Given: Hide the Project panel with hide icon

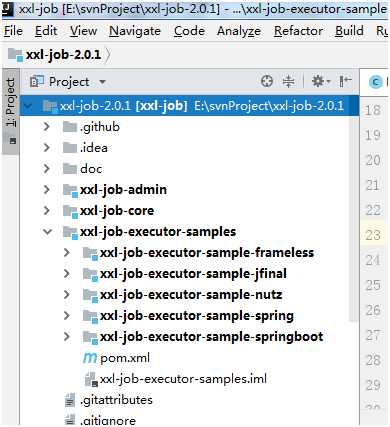Looking at the screenshot, I should tap(345, 81).
